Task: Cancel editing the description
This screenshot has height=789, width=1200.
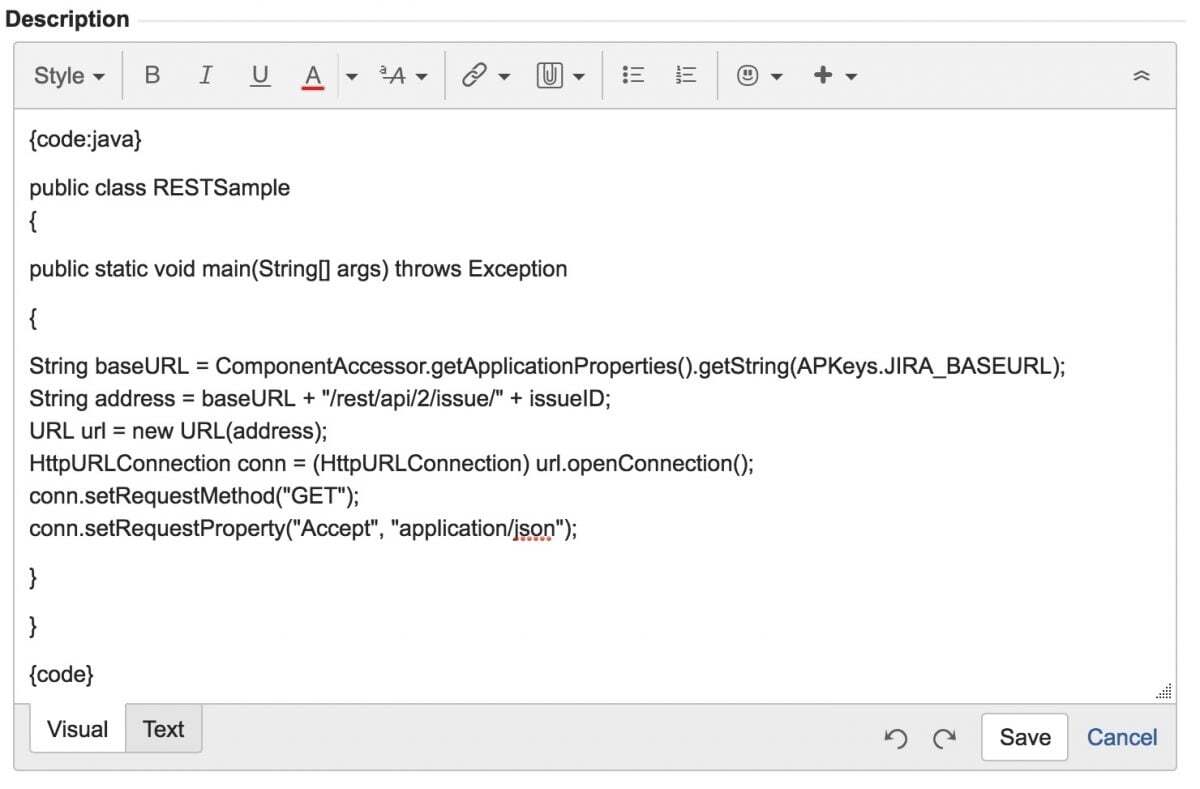Action: tap(1121, 737)
